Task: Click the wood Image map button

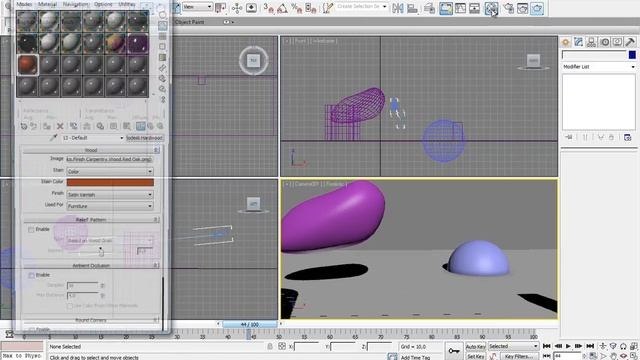Action: [109, 159]
